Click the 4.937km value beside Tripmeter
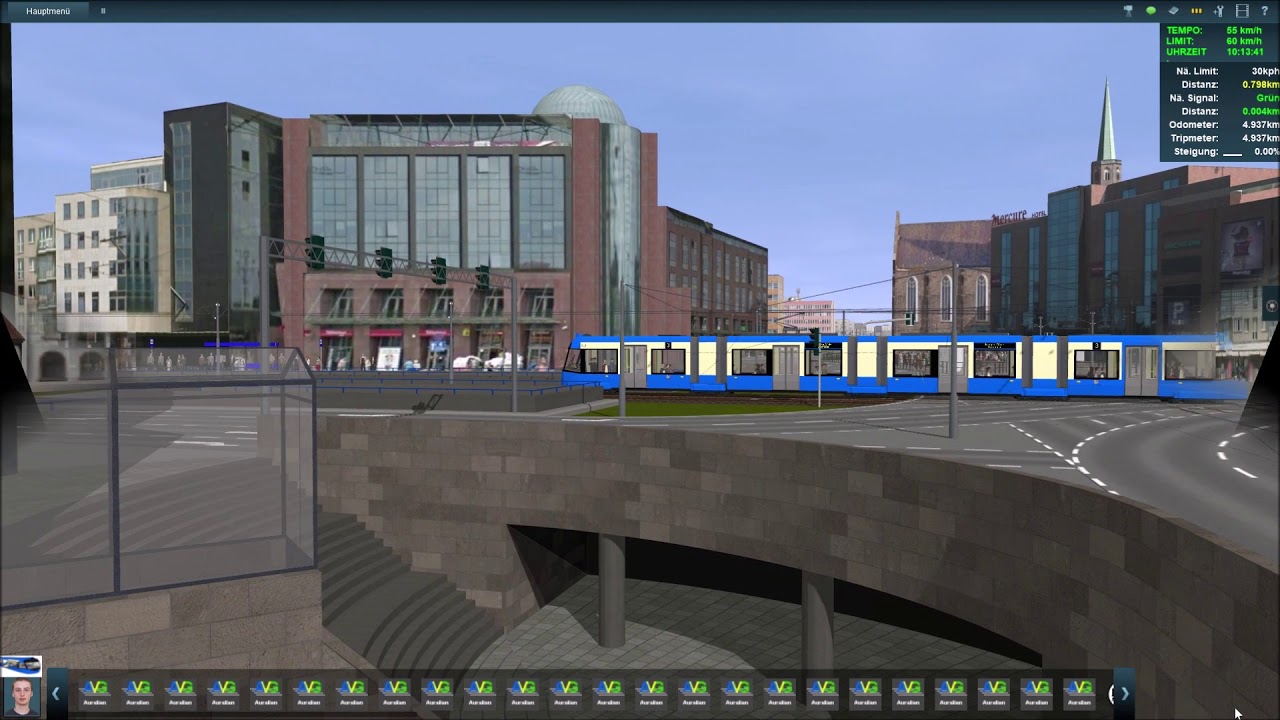The width and height of the screenshot is (1280, 720). click(x=1261, y=138)
